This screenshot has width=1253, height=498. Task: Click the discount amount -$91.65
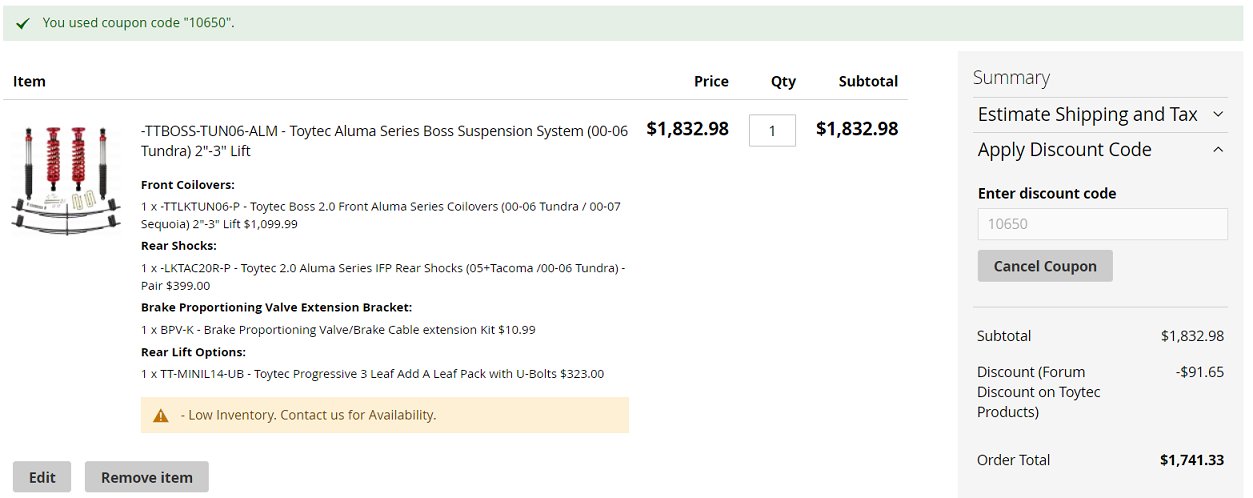[1200, 372]
